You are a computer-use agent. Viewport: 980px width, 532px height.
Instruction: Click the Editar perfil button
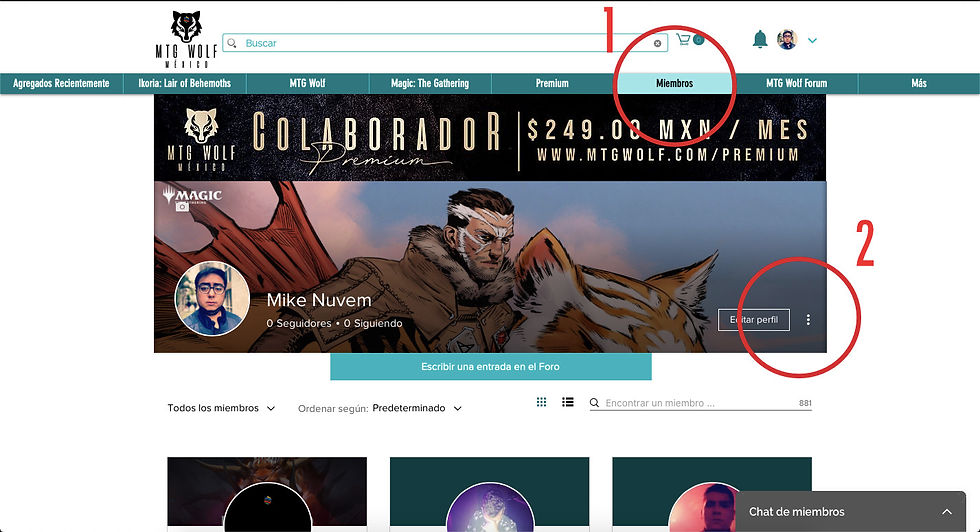754,319
